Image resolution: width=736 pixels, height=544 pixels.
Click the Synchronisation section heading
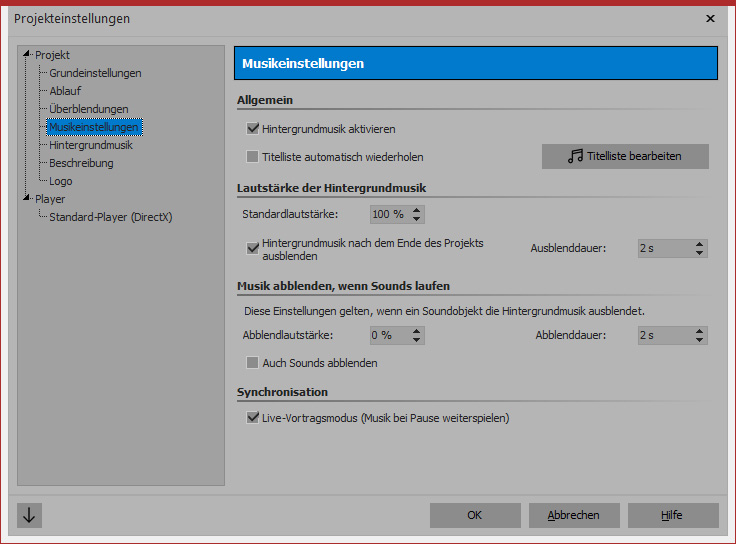click(x=282, y=392)
